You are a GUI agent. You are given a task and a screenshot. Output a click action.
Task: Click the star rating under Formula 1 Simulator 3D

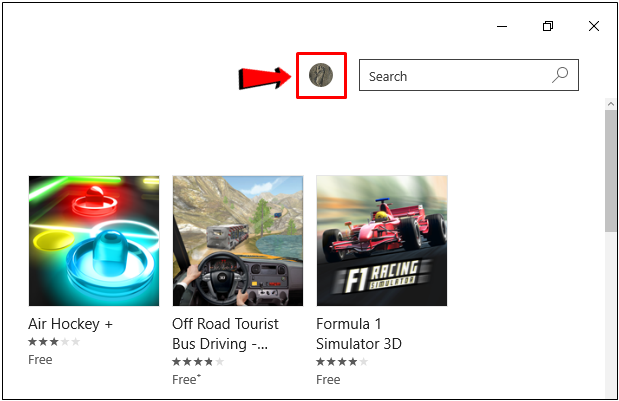coord(341,361)
